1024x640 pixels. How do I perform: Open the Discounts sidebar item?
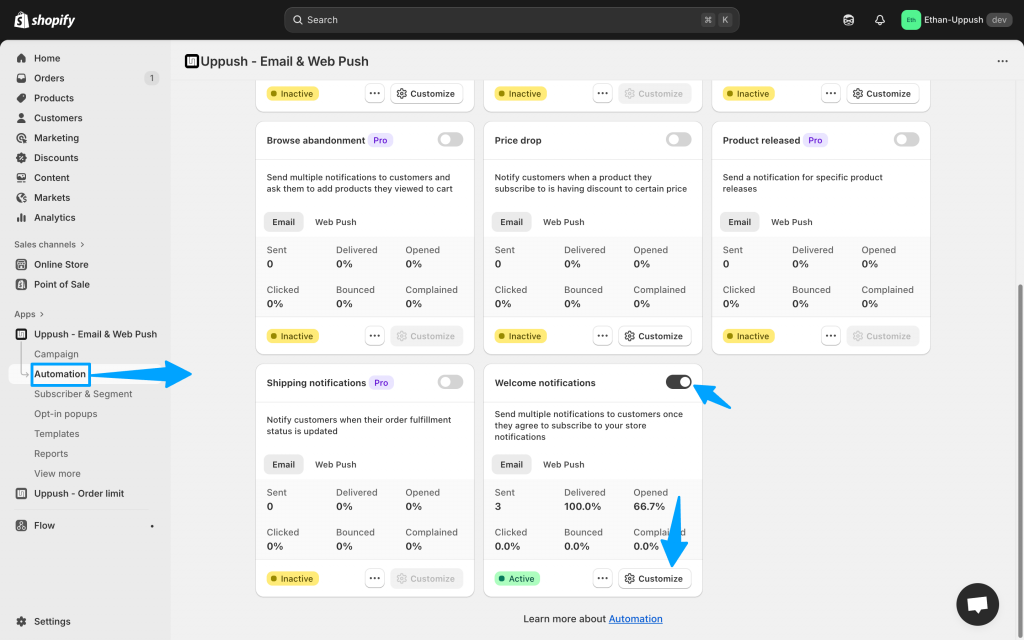pyautogui.click(x=56, y=158)
